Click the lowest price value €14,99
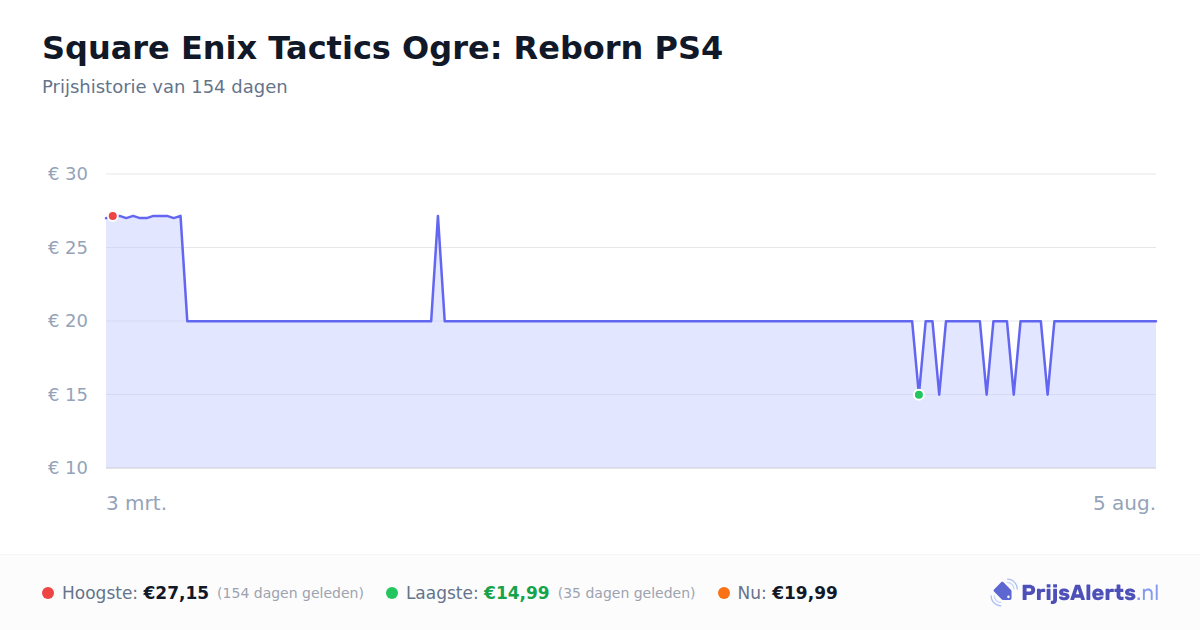The height and width of the screenshot is (630, 1200). click(517, 593)
